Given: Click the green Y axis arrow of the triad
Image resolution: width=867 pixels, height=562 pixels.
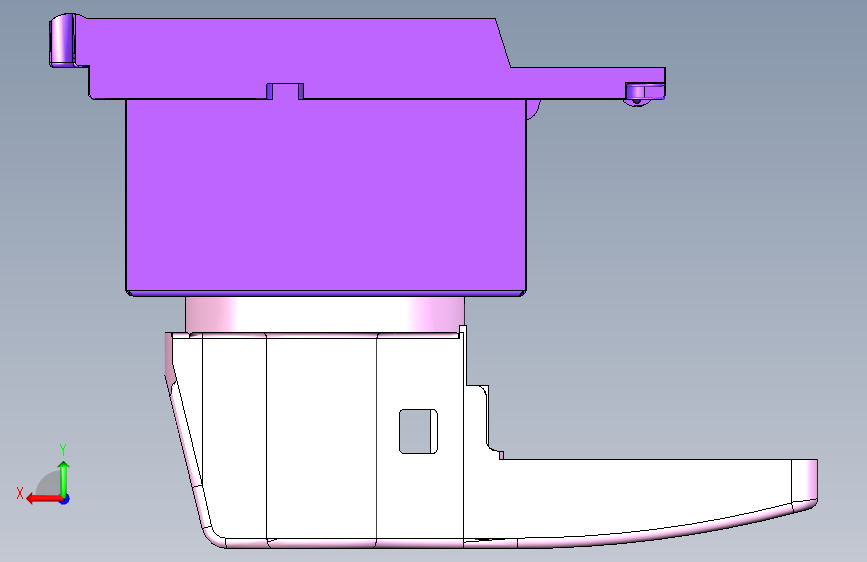Looking at the screenshot, I should [x=64, y=478].
